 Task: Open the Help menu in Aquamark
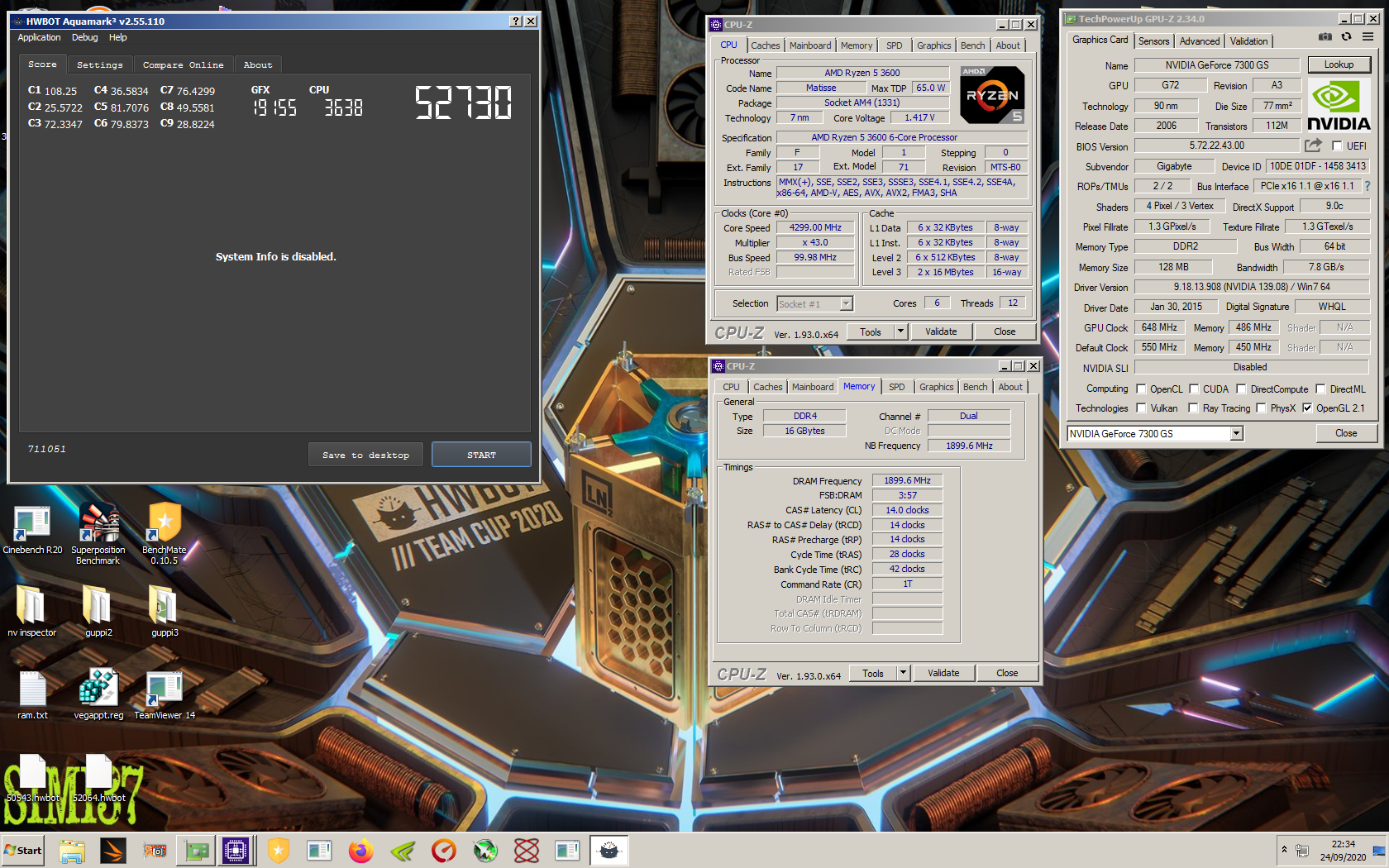[x=118, y=37]
